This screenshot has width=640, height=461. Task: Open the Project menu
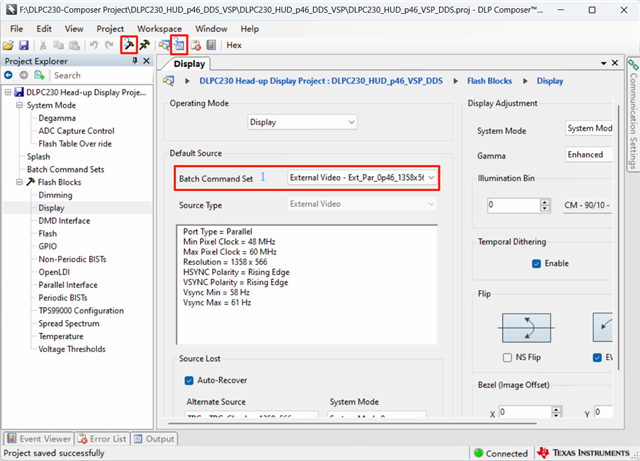point(110,29)
